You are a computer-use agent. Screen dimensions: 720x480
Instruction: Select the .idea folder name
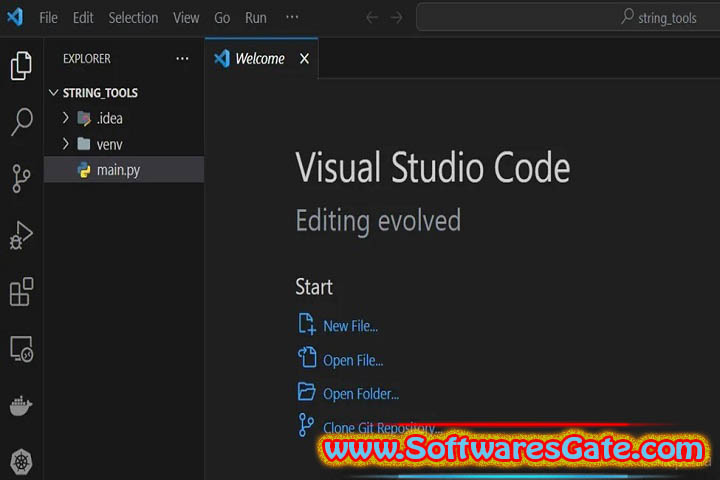(x=110, y=119)
